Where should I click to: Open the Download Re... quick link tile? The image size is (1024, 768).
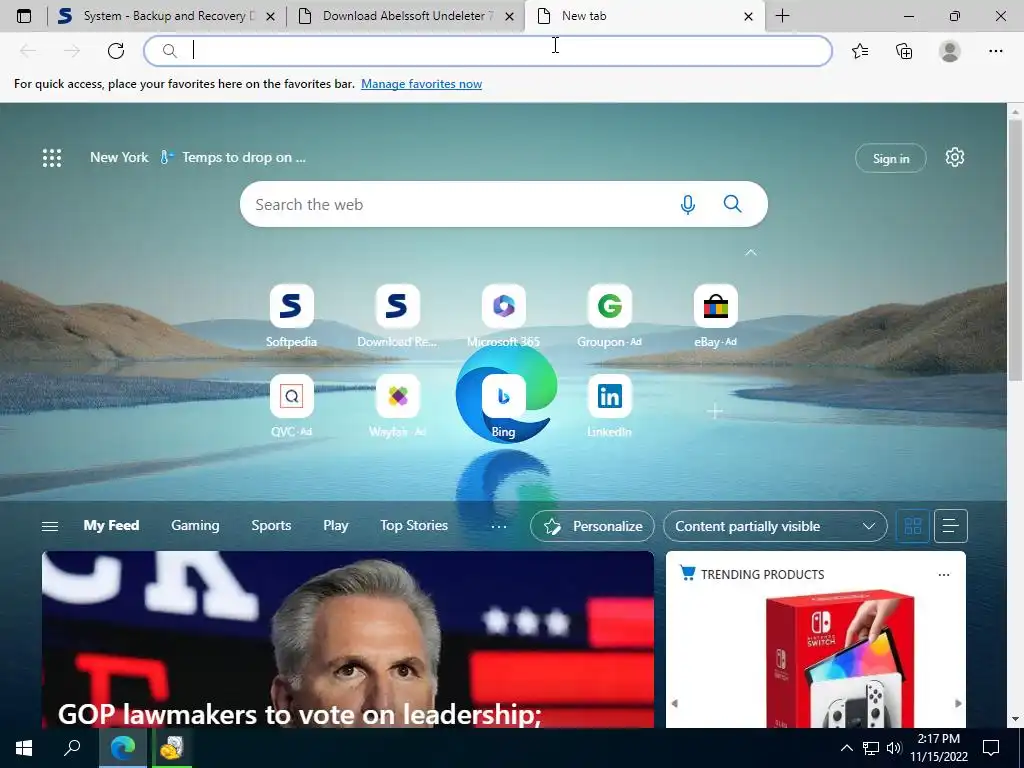[x=397, y=316]
